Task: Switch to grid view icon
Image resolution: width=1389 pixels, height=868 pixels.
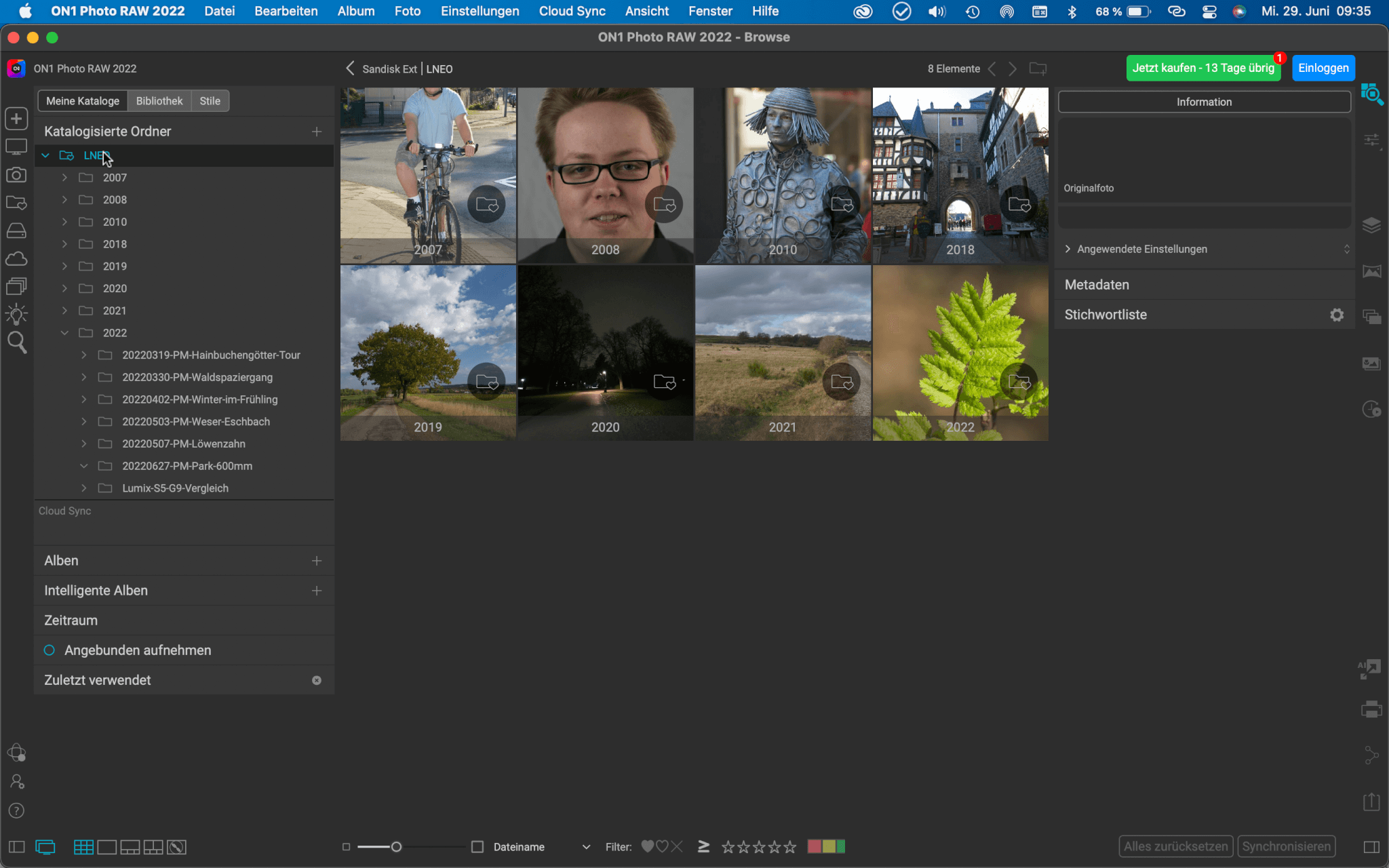Action: (x=83, y=847)
